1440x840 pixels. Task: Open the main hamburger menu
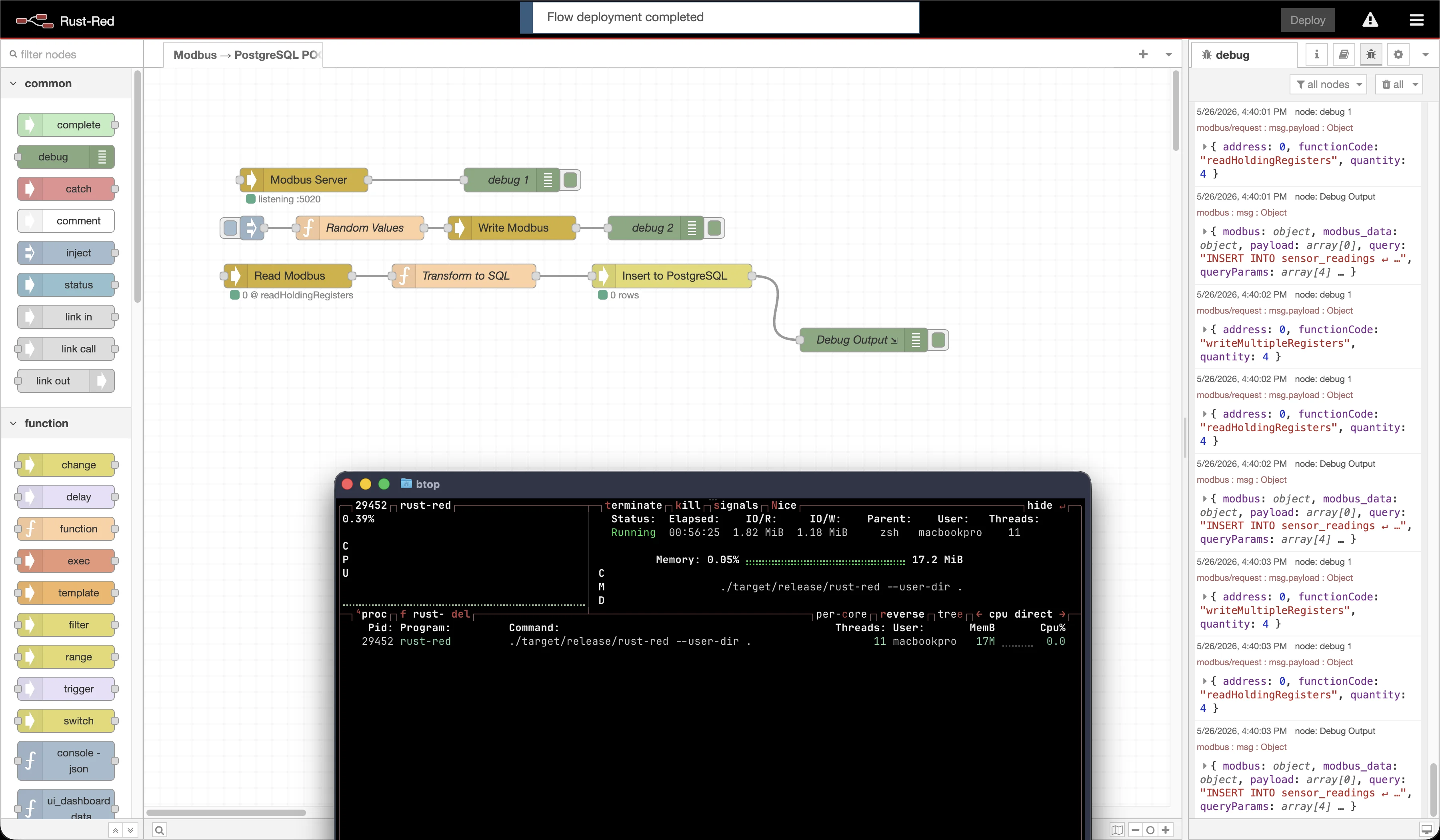point(1416,20)
